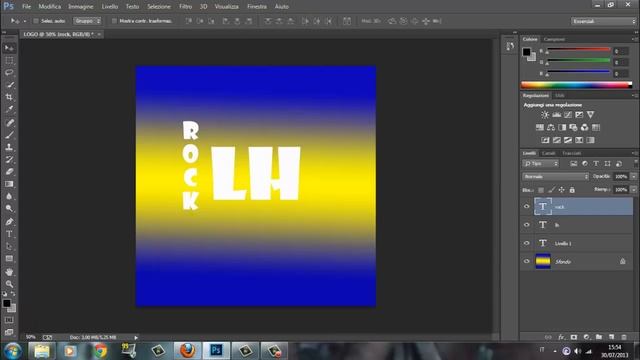Select the Eraser tool
This screenshot has height=360, width=640.
(x=9, y=171)
